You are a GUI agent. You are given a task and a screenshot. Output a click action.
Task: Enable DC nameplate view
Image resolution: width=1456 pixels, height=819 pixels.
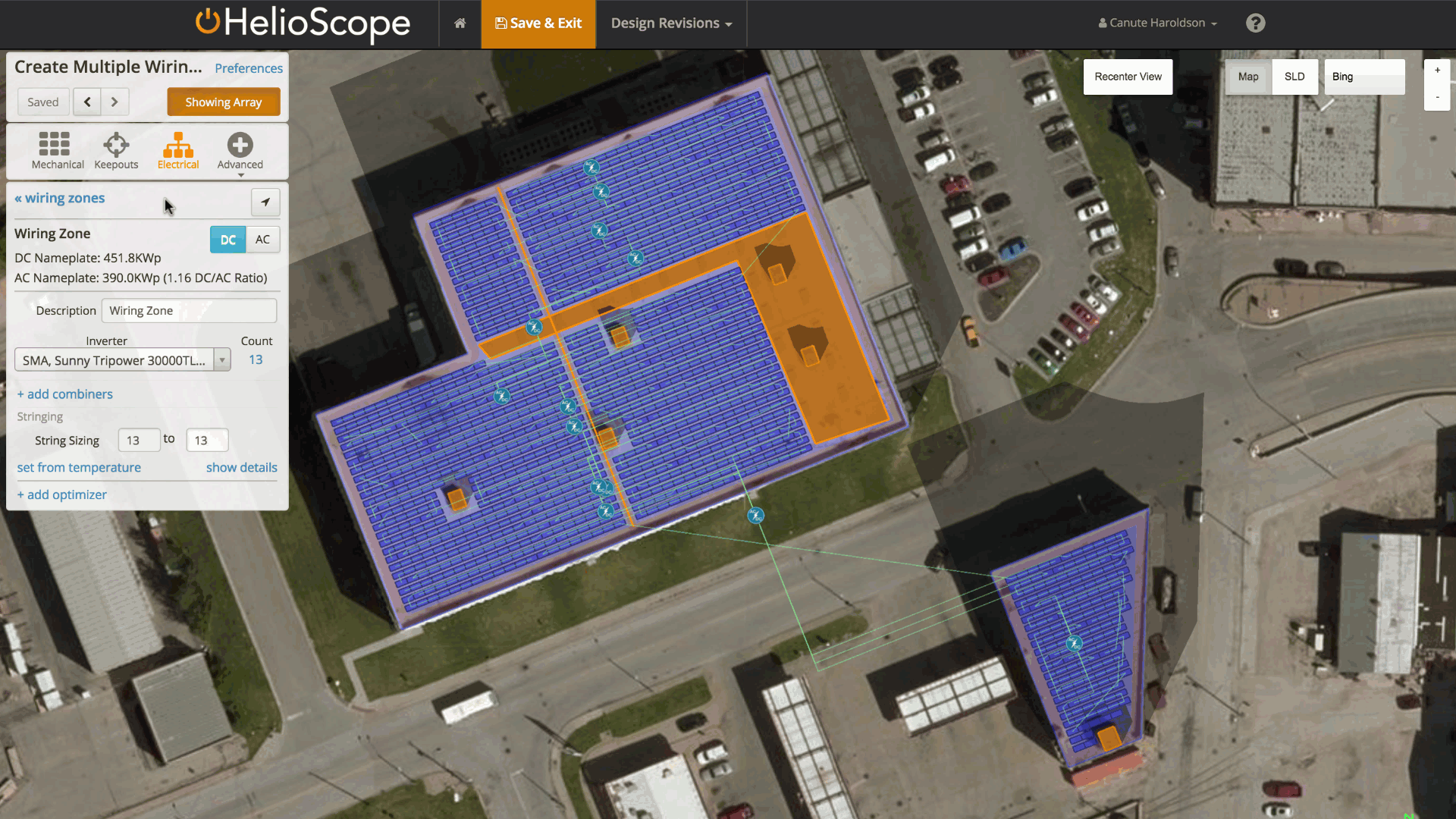(x=227, y=239)
